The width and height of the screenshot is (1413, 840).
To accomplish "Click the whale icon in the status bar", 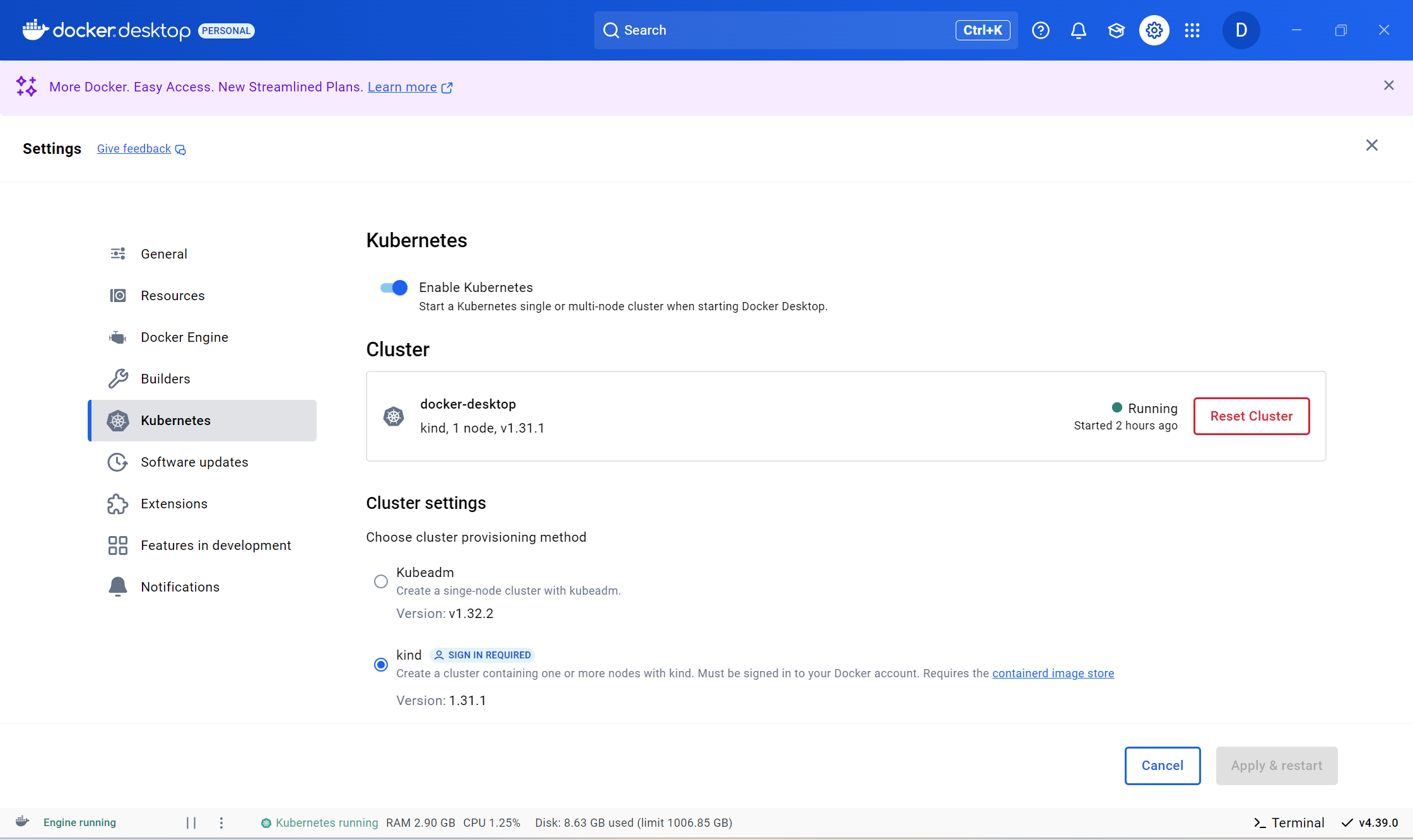I will (x=23, y=822).
